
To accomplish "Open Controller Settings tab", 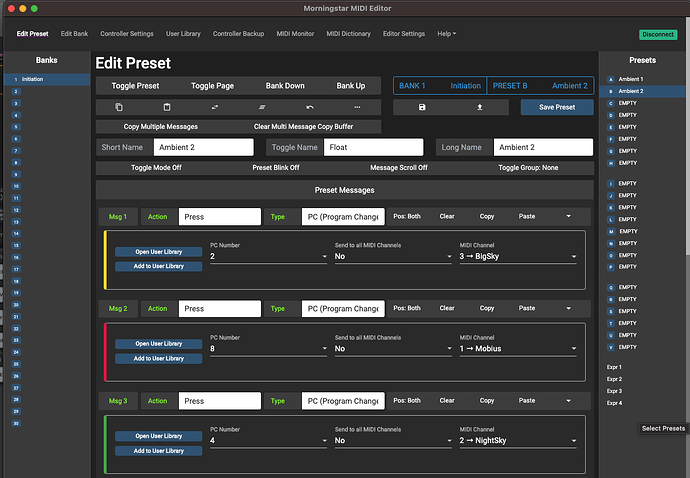I will click(x=127, y=34).
